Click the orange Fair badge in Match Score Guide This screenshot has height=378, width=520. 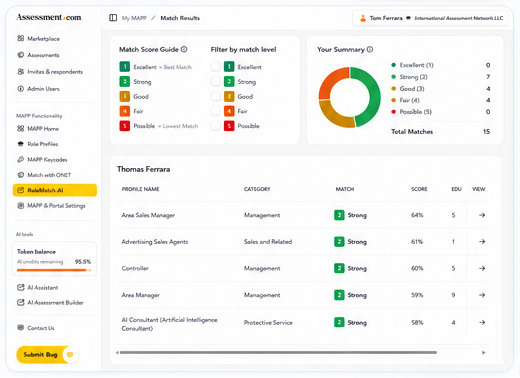pyautogui.click(x=125, y=111)
